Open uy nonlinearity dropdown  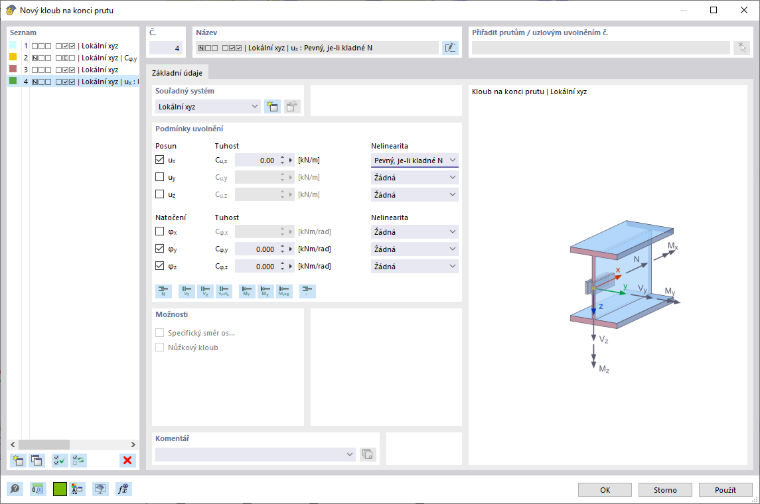click(x=414, y=178)
